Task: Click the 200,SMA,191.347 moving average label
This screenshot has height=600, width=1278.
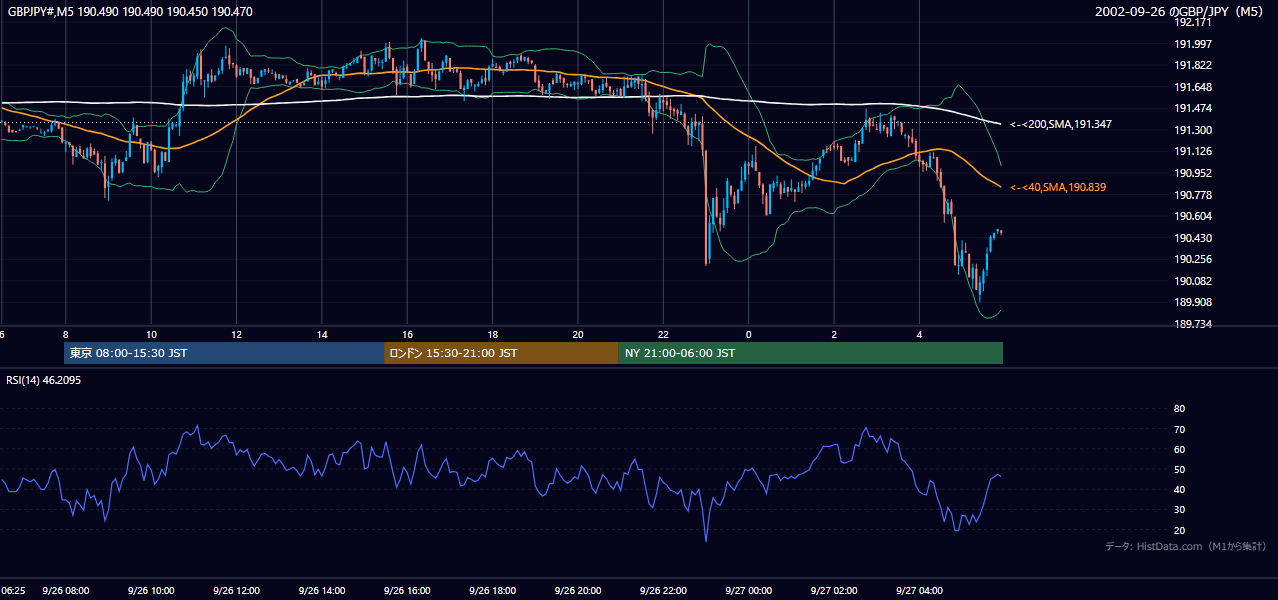Action: point(1061,124)
